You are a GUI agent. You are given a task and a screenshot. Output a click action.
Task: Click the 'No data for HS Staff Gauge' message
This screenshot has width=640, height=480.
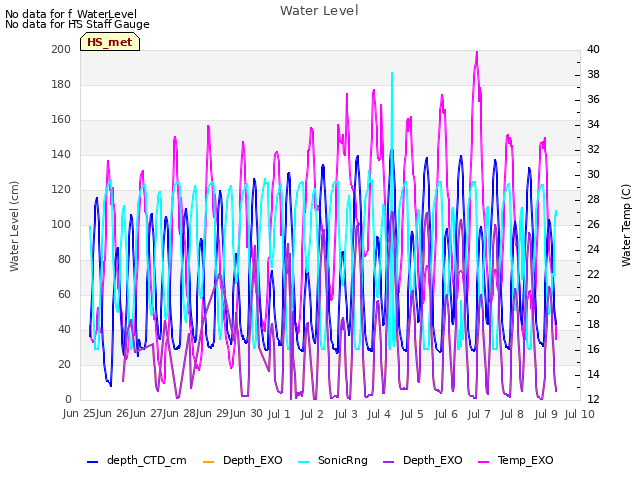[77, 24]
